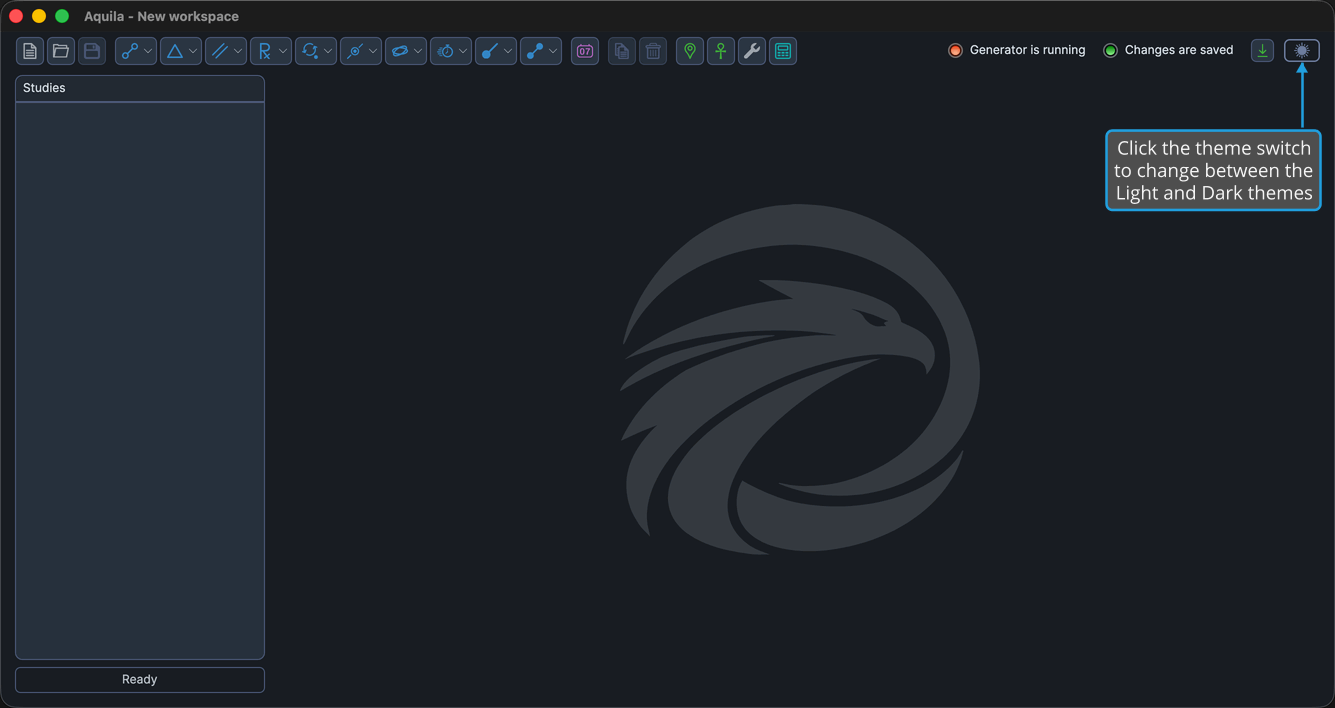Open the line-through-circle tool dropdown
This screenshot has height=708, width=1335.
pos(373,51)
